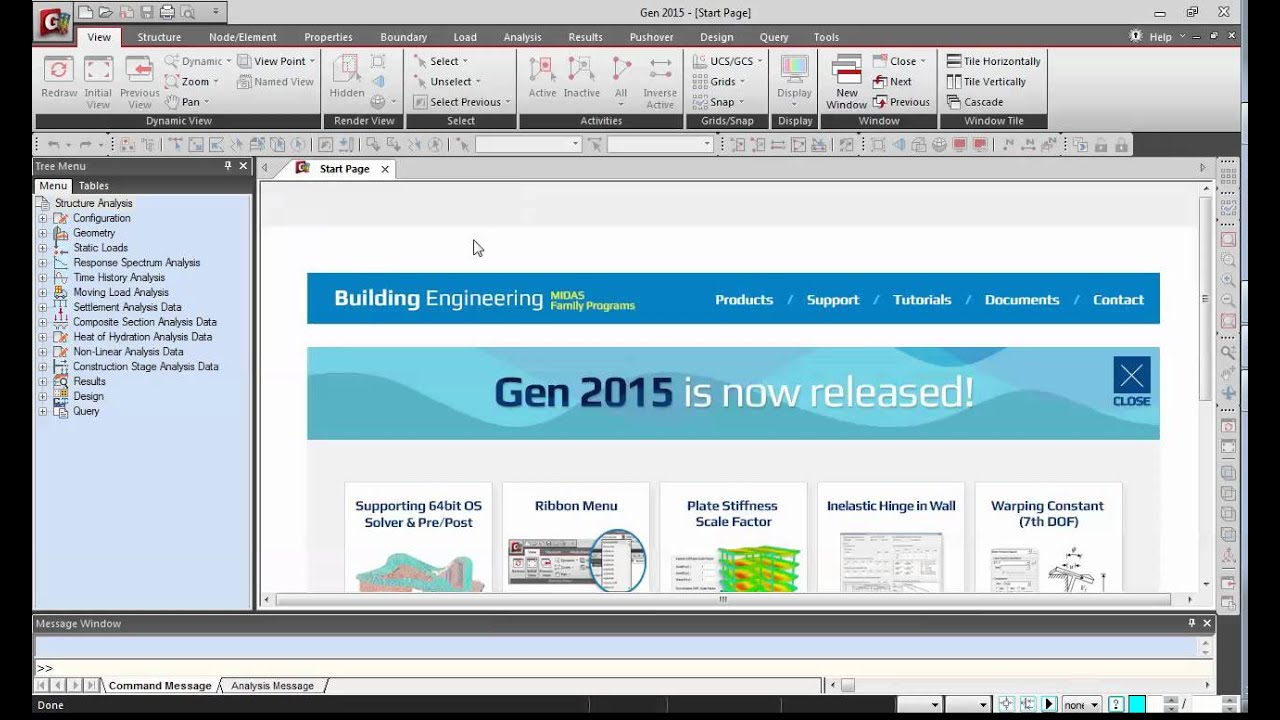Open the 'none' dropdown in status bar
The height and width of the screenshot is (720, 1280).
click(x=1081, y=705)
